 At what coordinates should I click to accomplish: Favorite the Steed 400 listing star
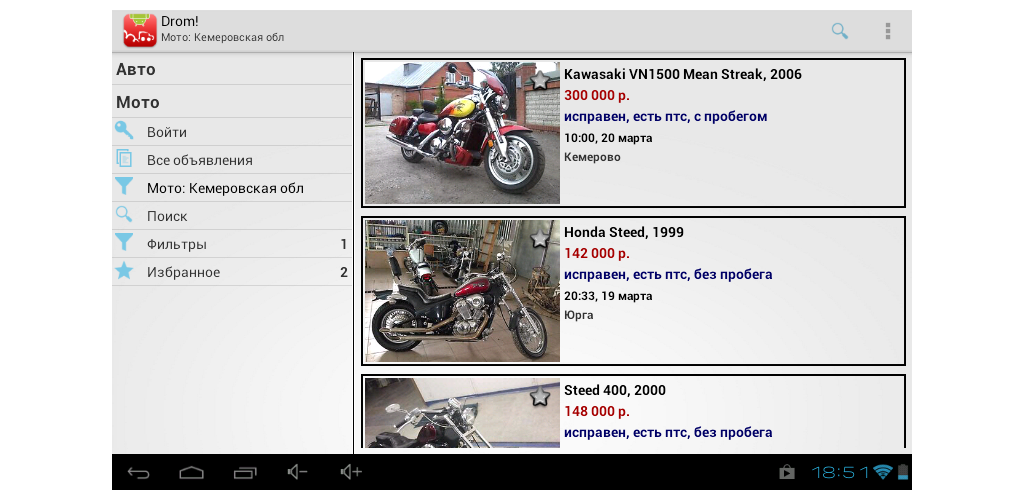pos(539,396)
